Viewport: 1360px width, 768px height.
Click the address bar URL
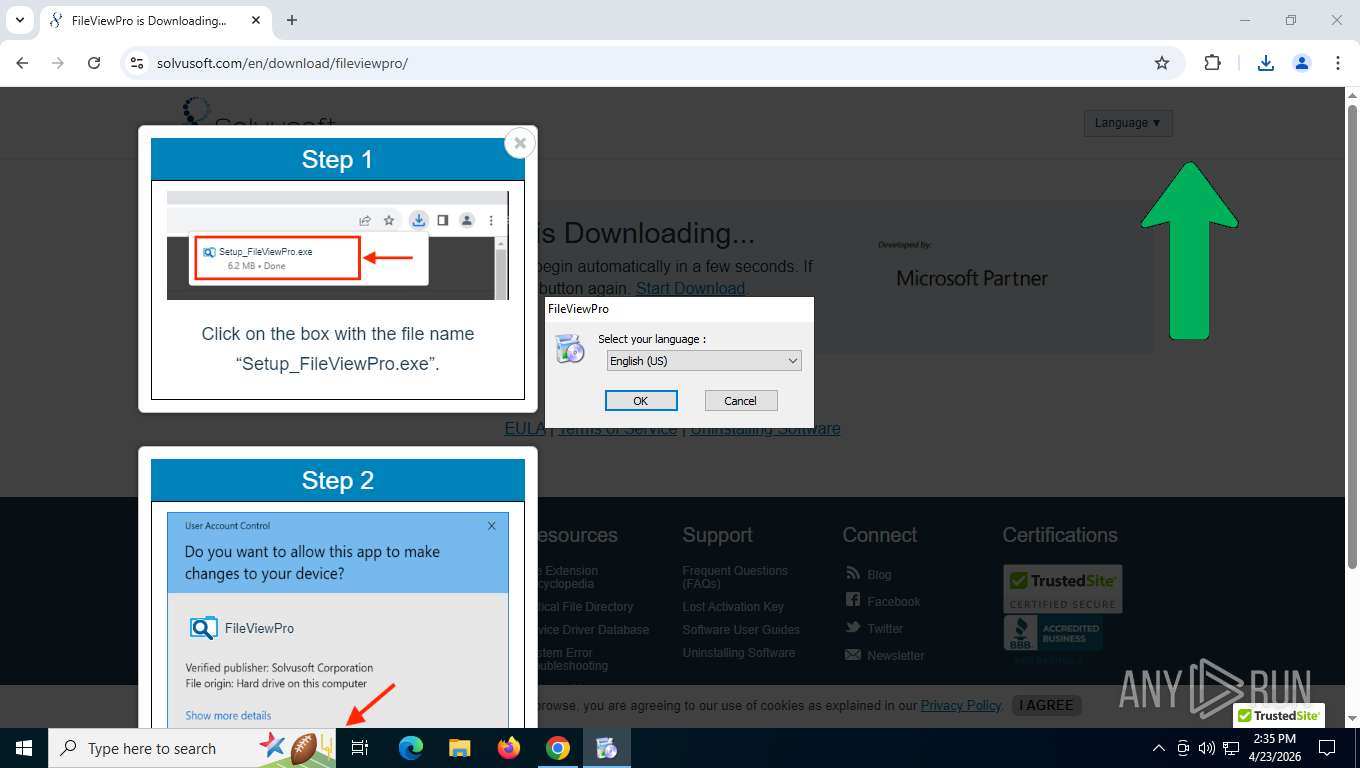click(x=282, y=63)
